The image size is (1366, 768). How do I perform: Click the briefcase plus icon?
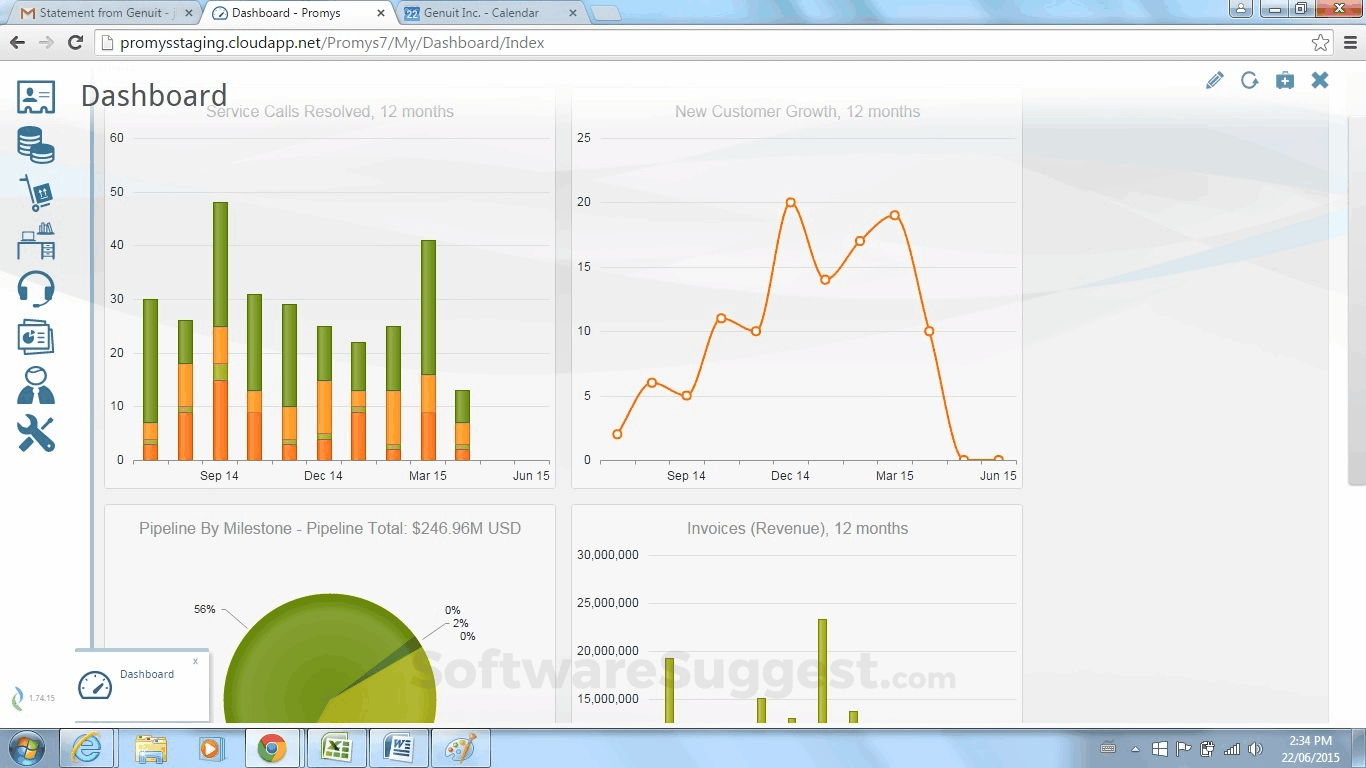pyautogui.click(x=1285, y=80)
